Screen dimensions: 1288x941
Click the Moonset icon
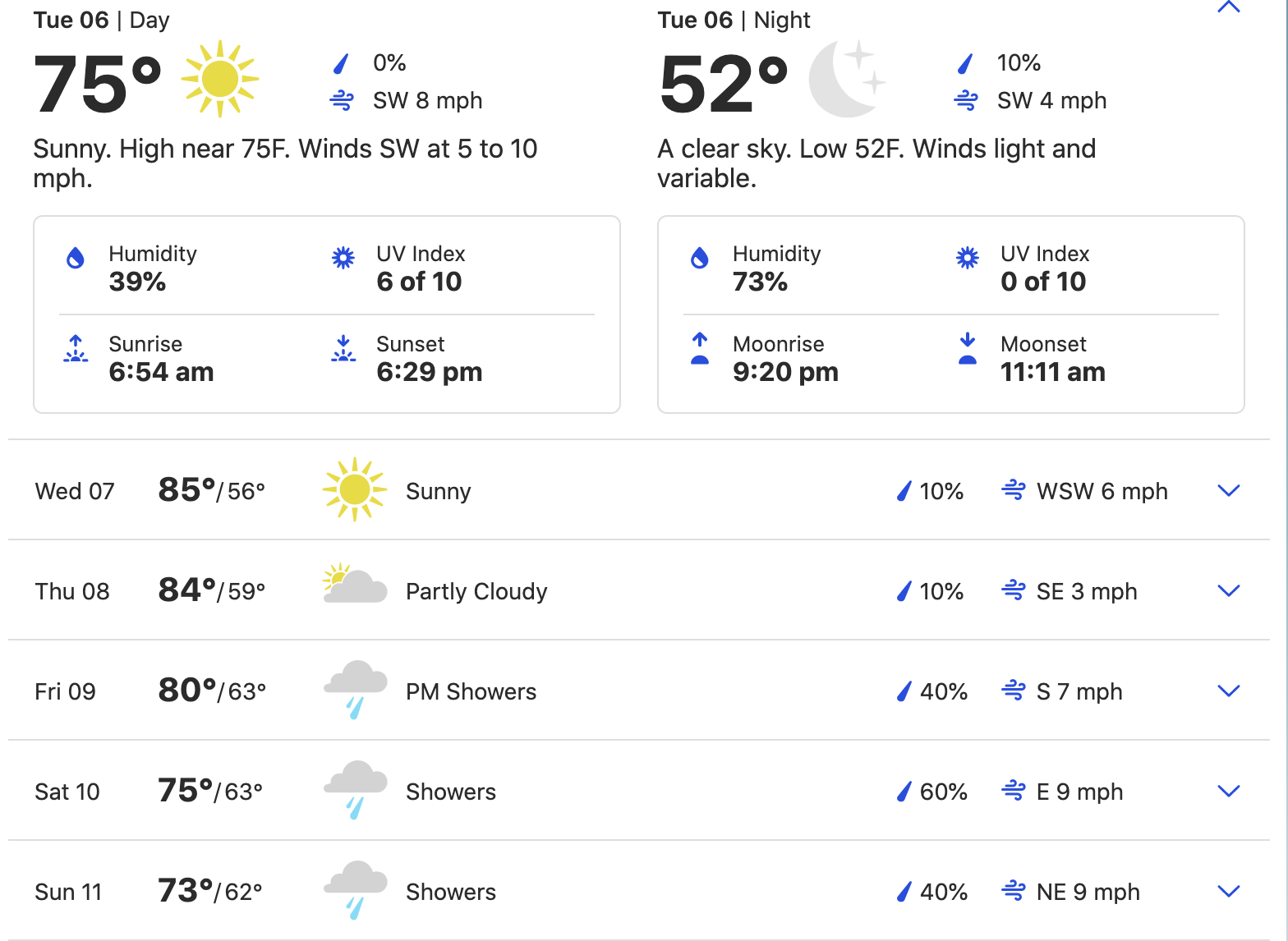968,349
